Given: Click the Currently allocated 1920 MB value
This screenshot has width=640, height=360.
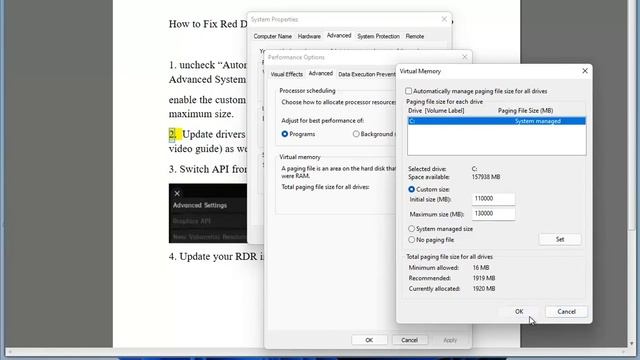Looking at the screenshot, I should pyautogui.click(x=484, y=289).
